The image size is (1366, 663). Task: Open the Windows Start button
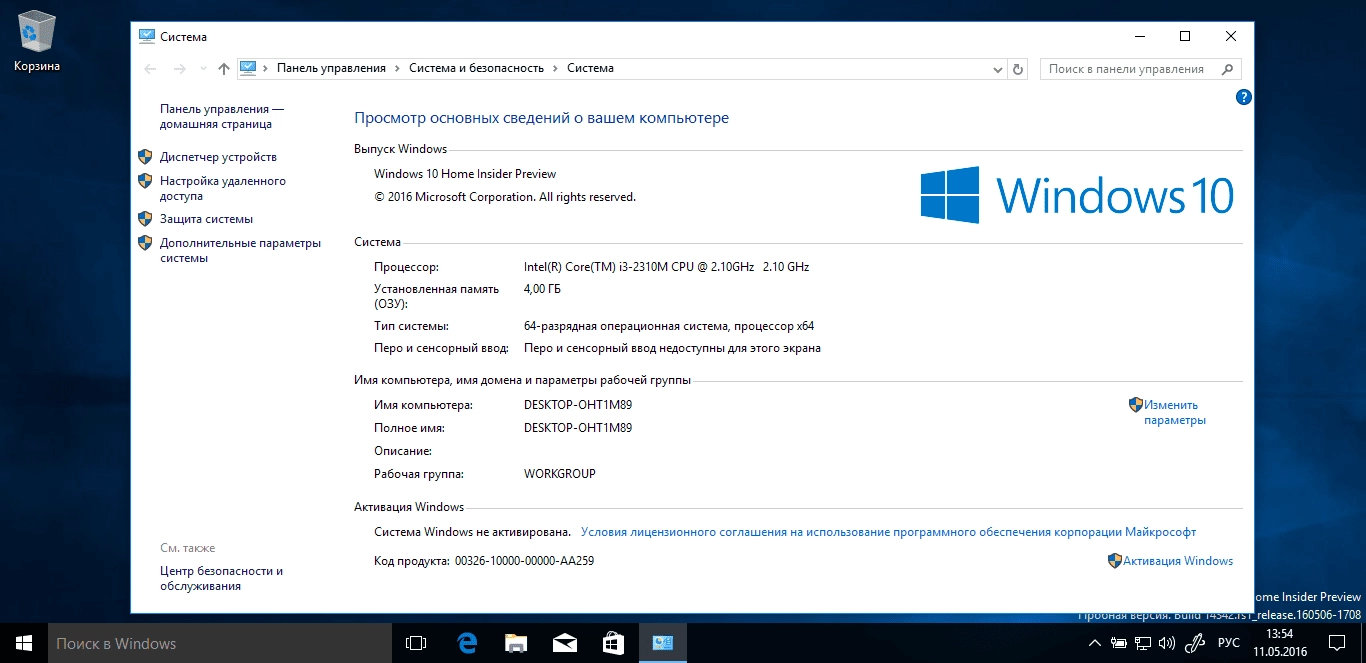(24, 643)
